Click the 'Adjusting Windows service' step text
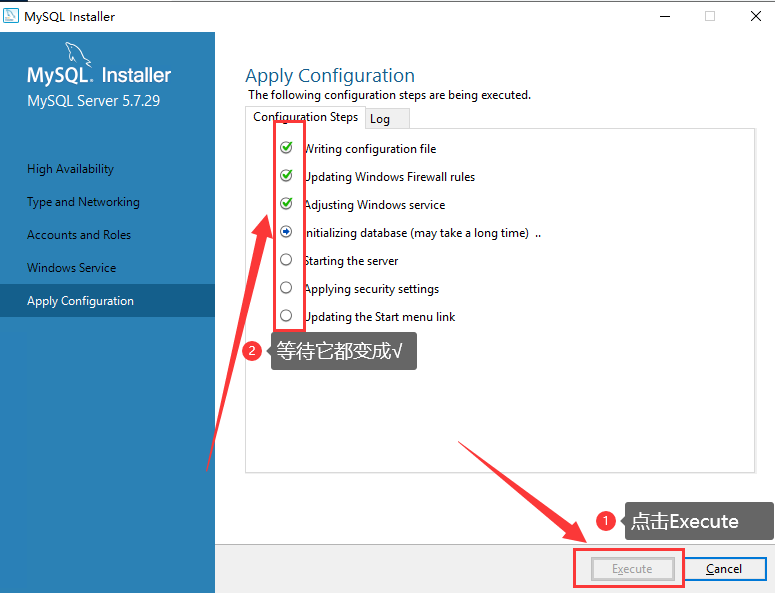 pyautogui.click(x=375, y=205)
